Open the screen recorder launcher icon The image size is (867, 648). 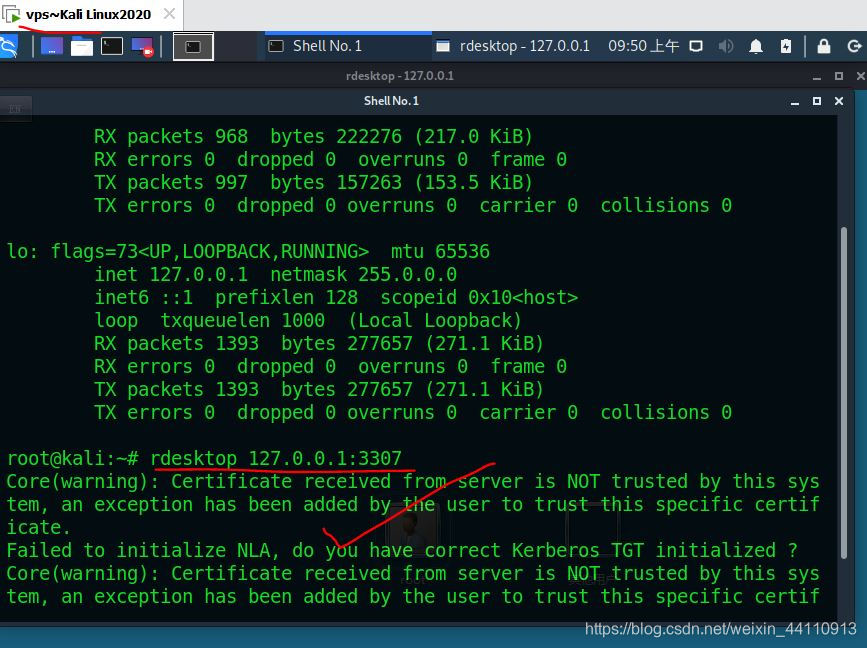pos(142,46)
